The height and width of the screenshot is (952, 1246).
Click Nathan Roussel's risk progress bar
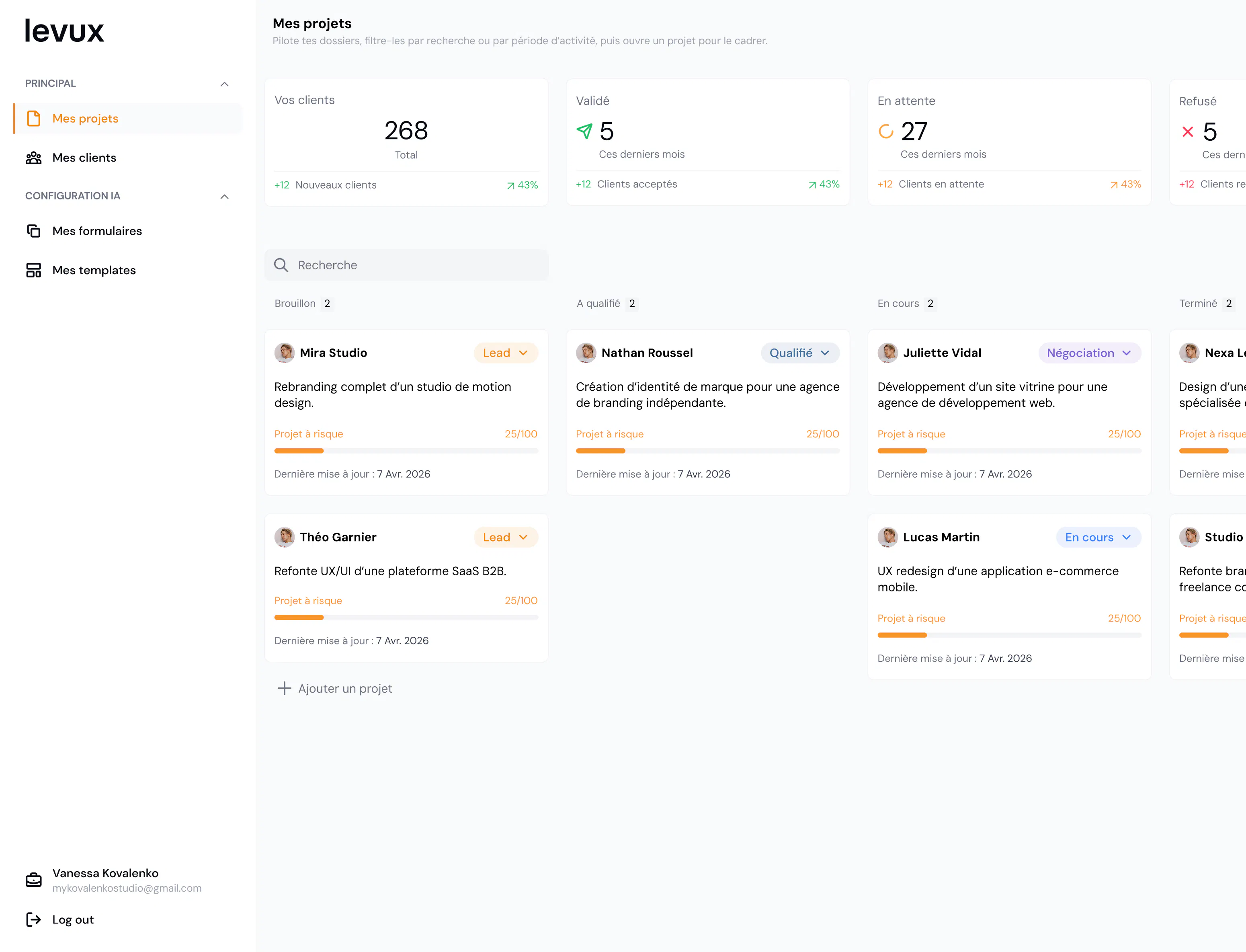708,451
